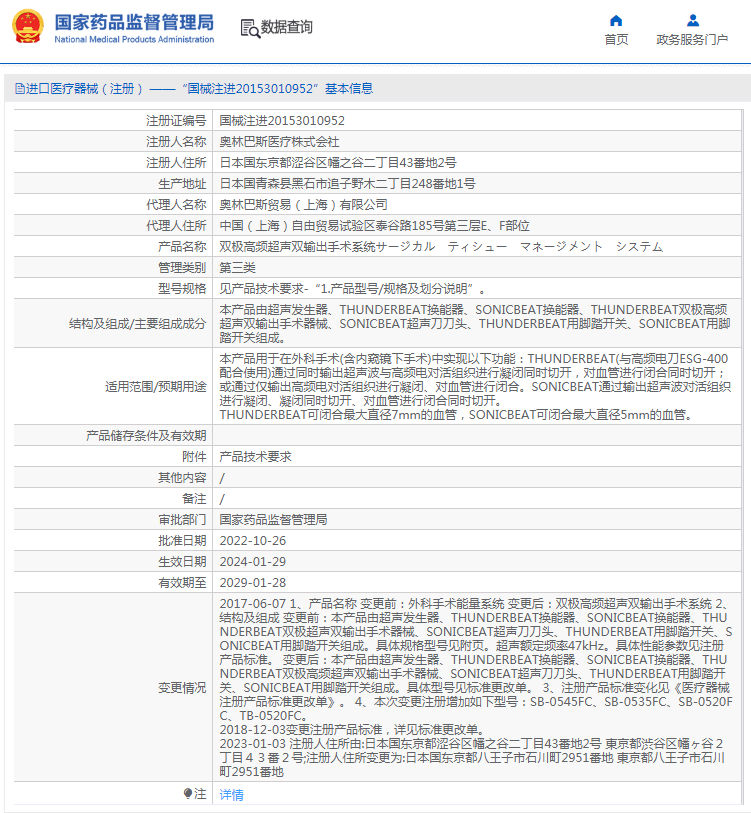Click the 注册人住所 row label
751x813 pixels.
(176, 163)
